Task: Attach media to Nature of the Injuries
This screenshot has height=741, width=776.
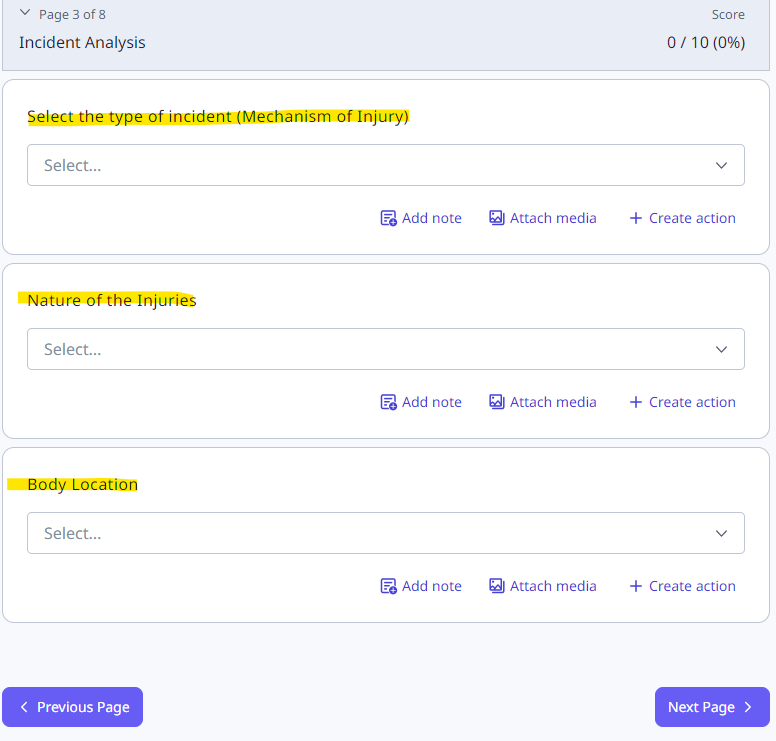Action: [x=542, y=402]
